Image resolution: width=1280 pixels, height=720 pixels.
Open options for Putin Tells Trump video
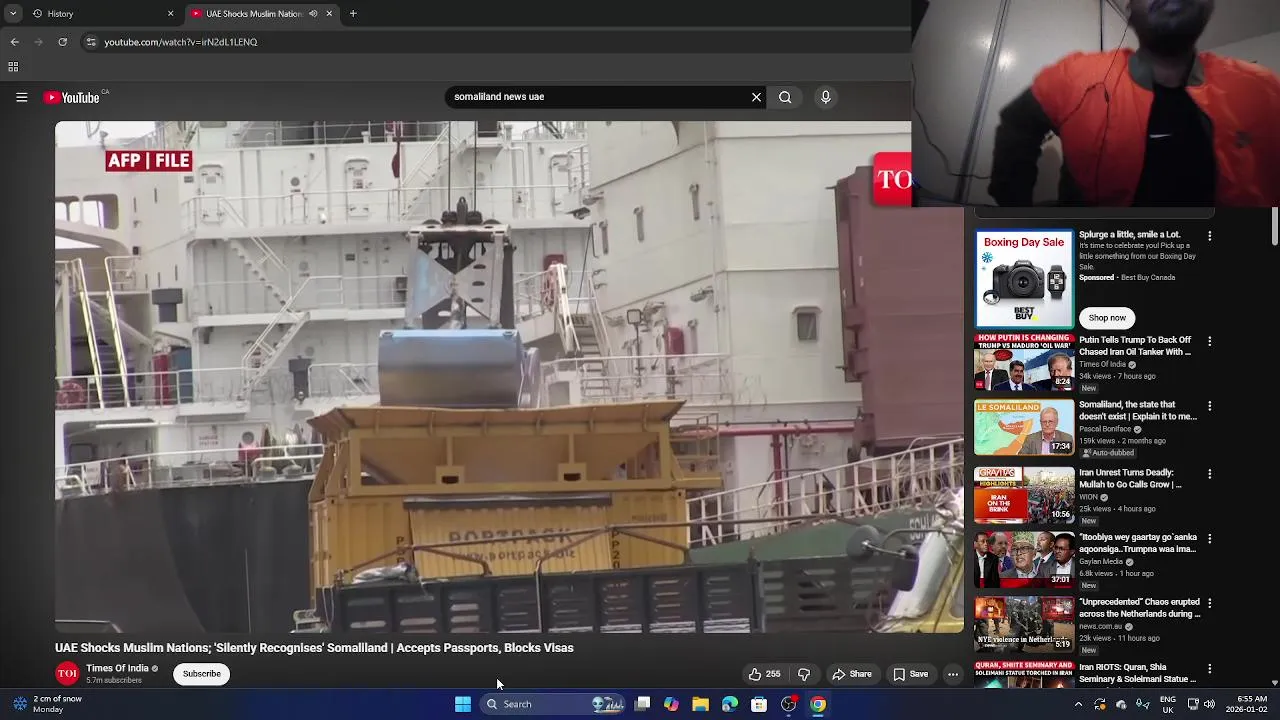pyautogui.click(x=1210, y=341)
